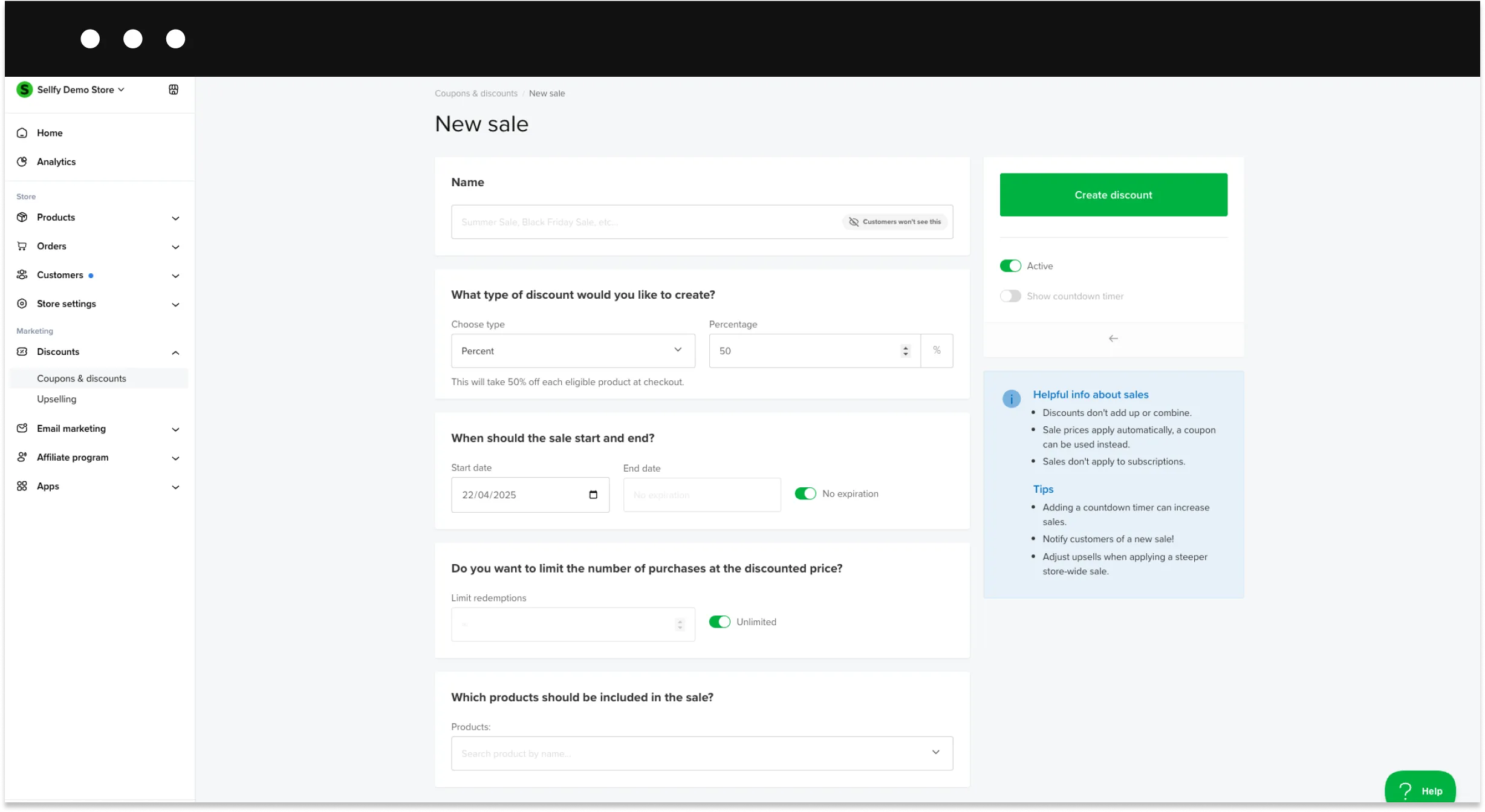Select Coupons & discounts submenu item
Image resolution: width=1485 pixels, height=812 pixels.
point(98,378)
